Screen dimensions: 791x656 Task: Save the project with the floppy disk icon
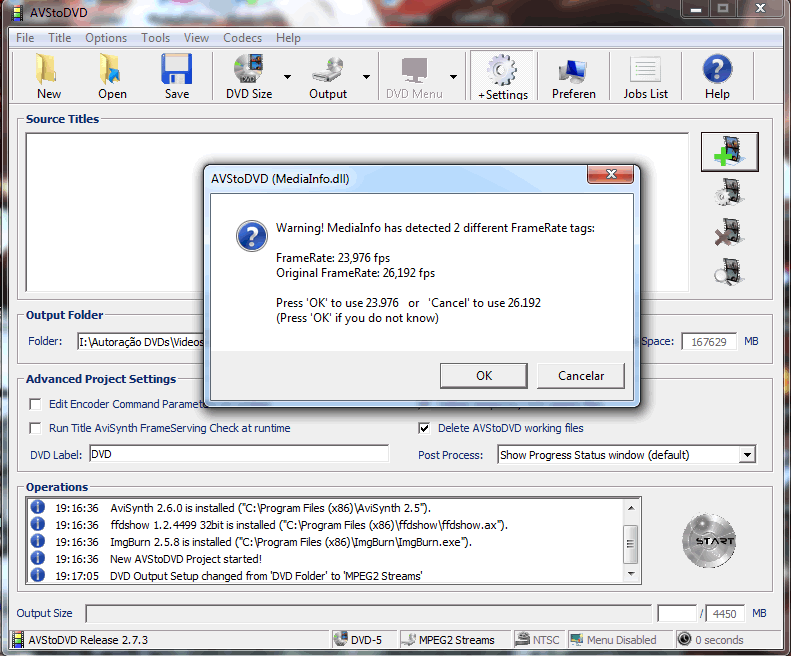pos(177,69)
